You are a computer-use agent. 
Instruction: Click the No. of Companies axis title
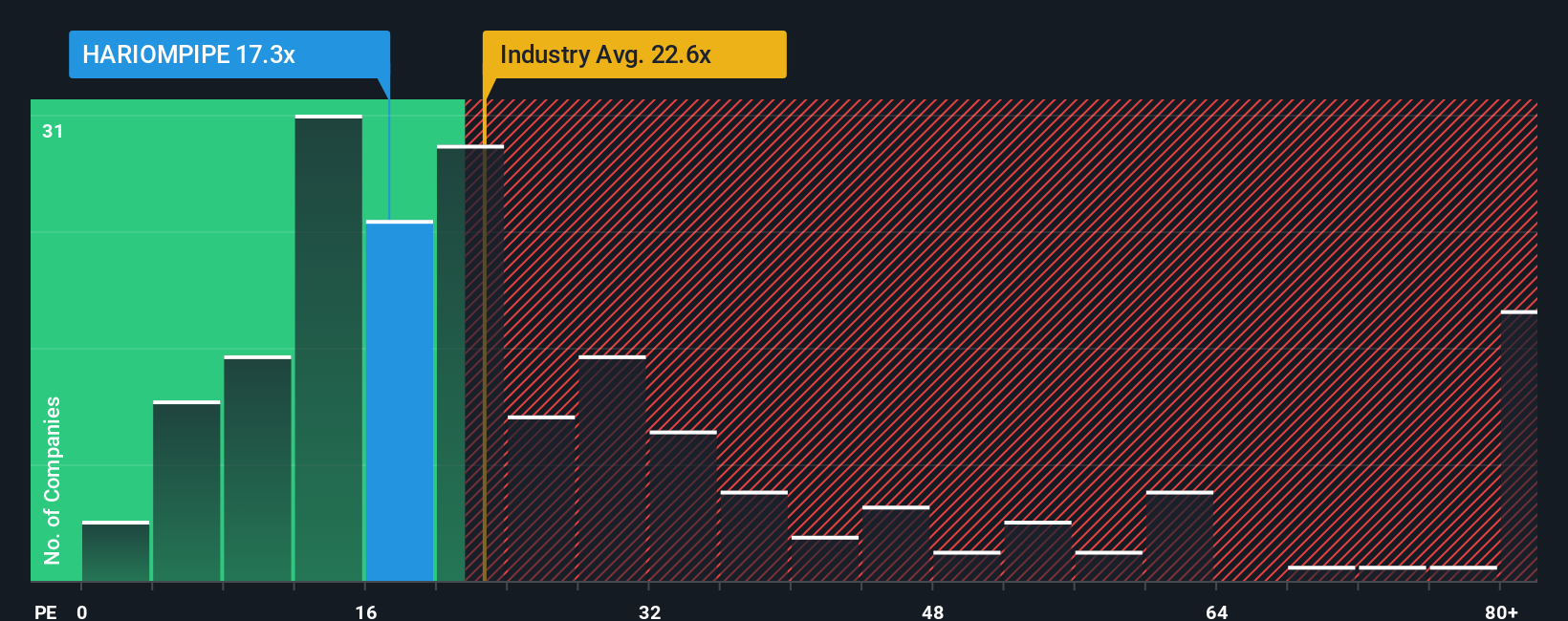tap(53, 480)
